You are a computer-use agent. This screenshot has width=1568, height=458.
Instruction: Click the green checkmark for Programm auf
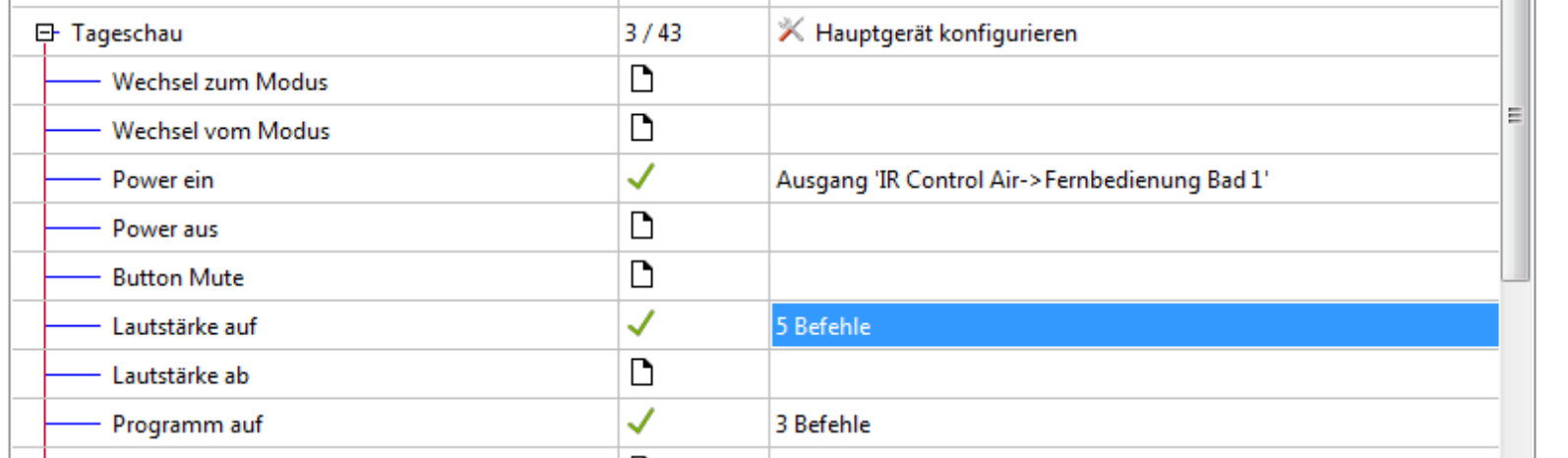(x=641, y=423)
